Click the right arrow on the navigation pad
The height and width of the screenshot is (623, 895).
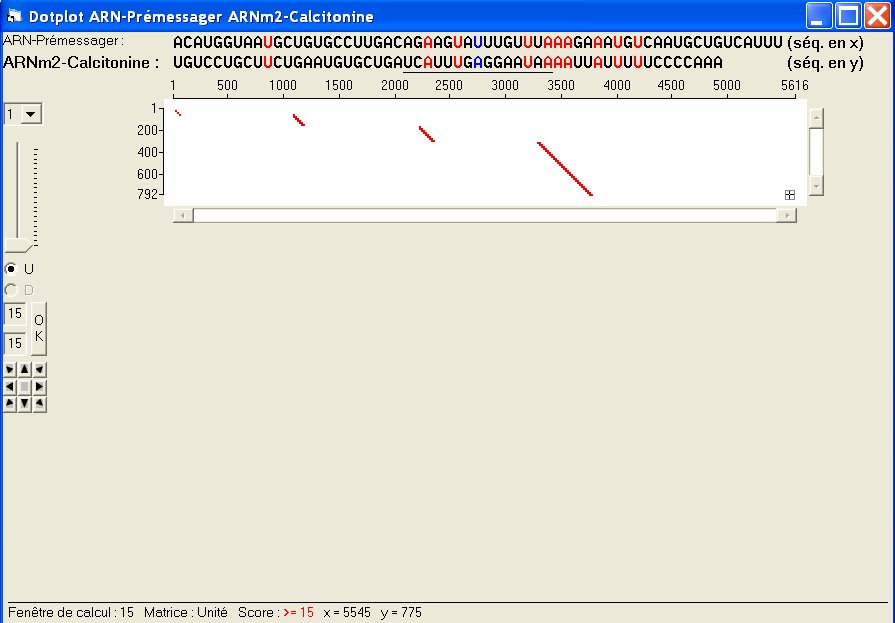[38, 386]
